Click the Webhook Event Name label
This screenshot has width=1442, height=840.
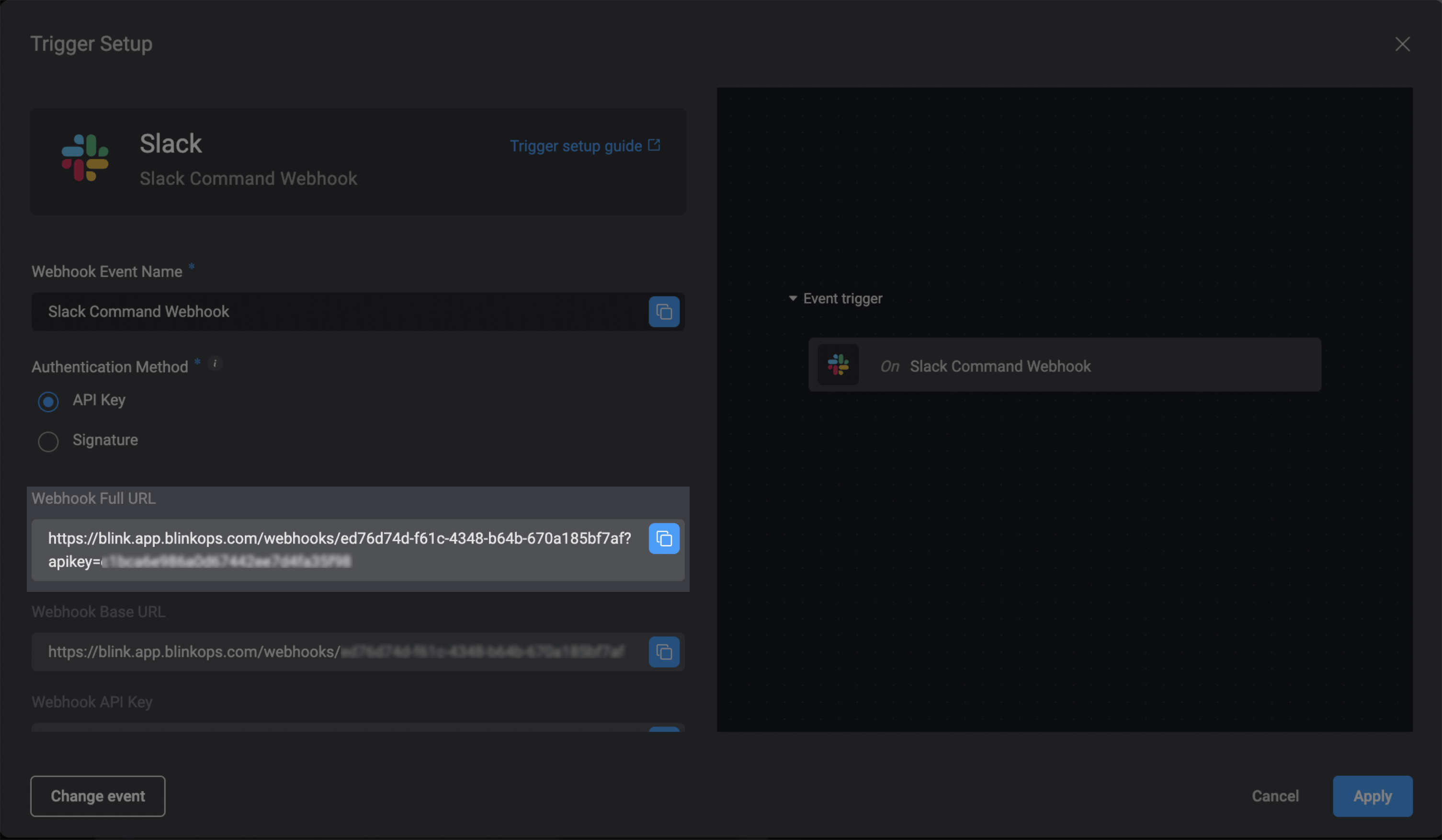pyautogui.click(x=107, y=272)
